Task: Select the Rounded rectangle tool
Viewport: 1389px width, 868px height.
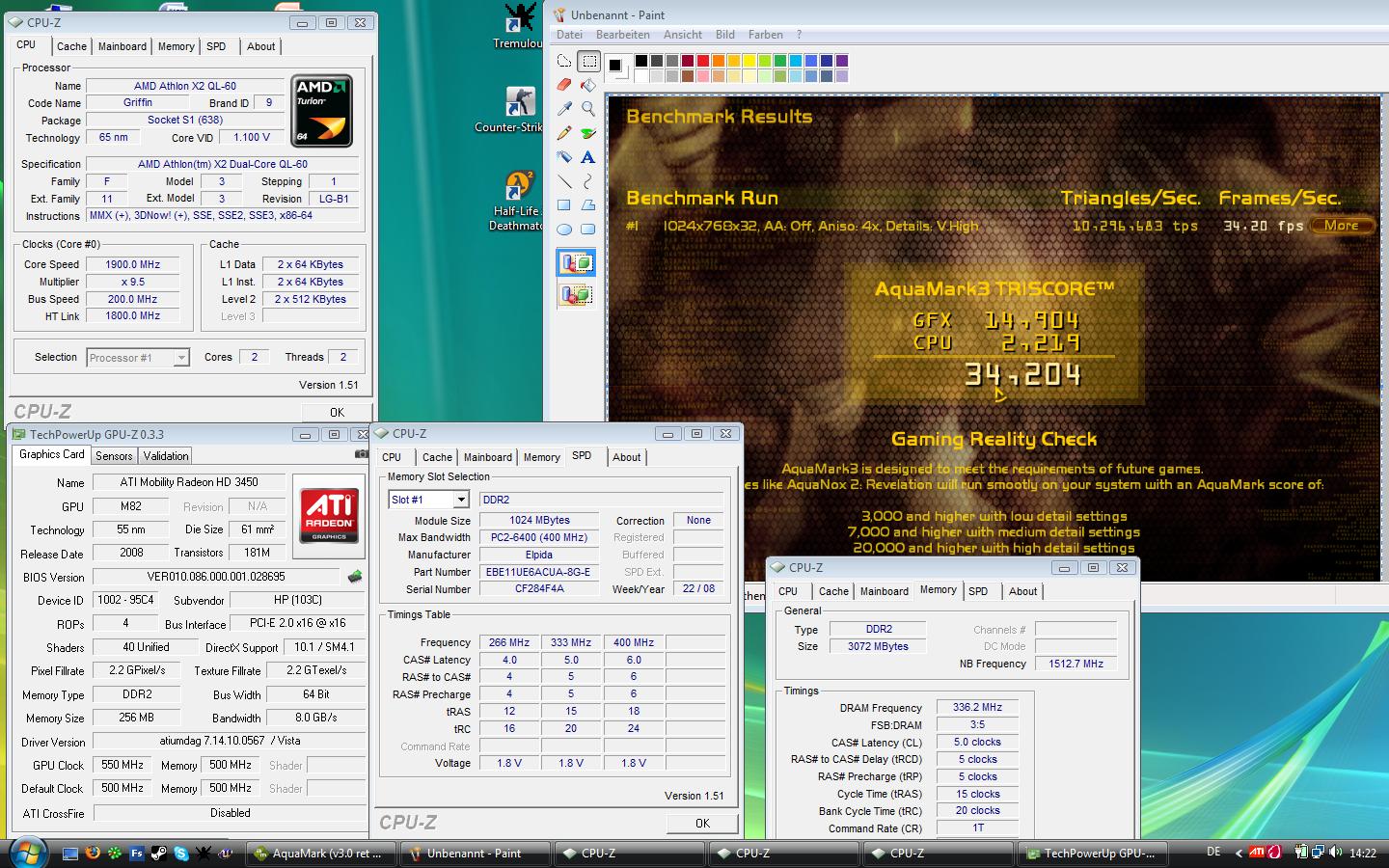Action: tap(588, 230)
